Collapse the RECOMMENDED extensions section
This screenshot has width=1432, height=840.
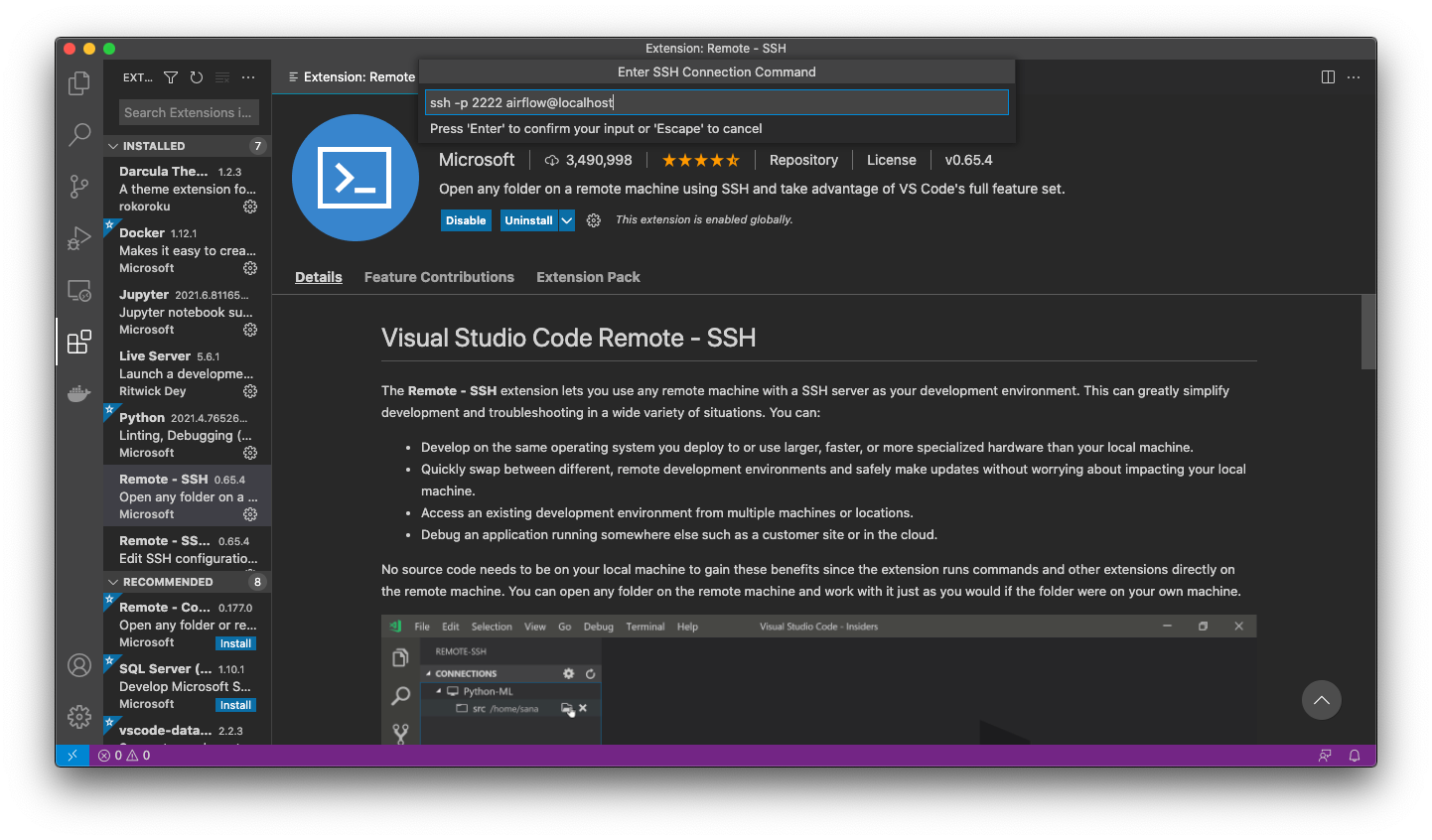tap(113, 582)
